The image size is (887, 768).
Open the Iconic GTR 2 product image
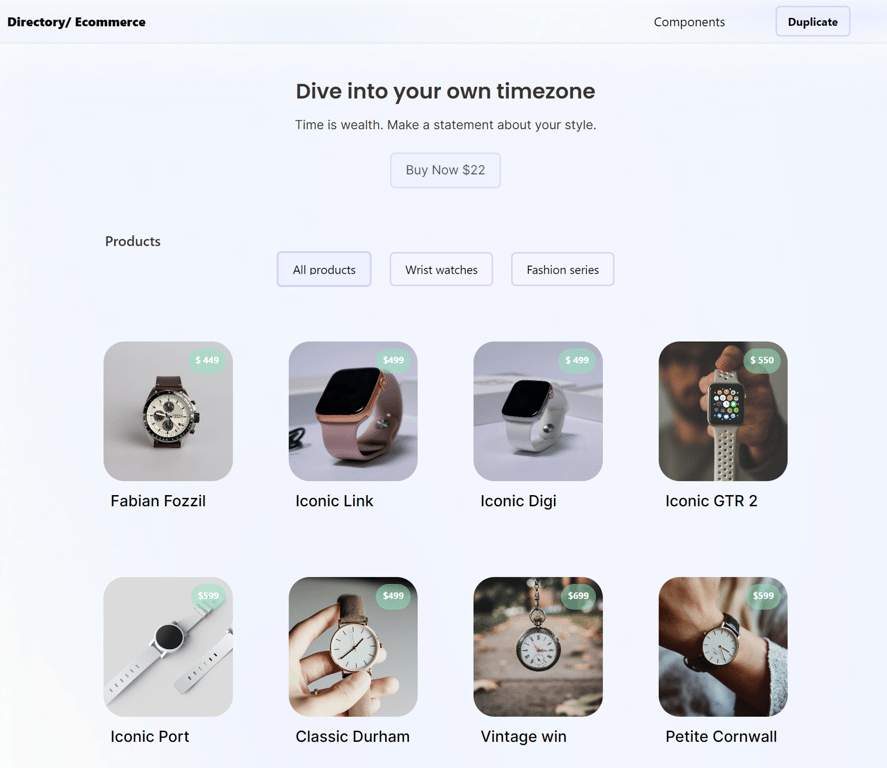pyautogui.click(x=723, y=411)
